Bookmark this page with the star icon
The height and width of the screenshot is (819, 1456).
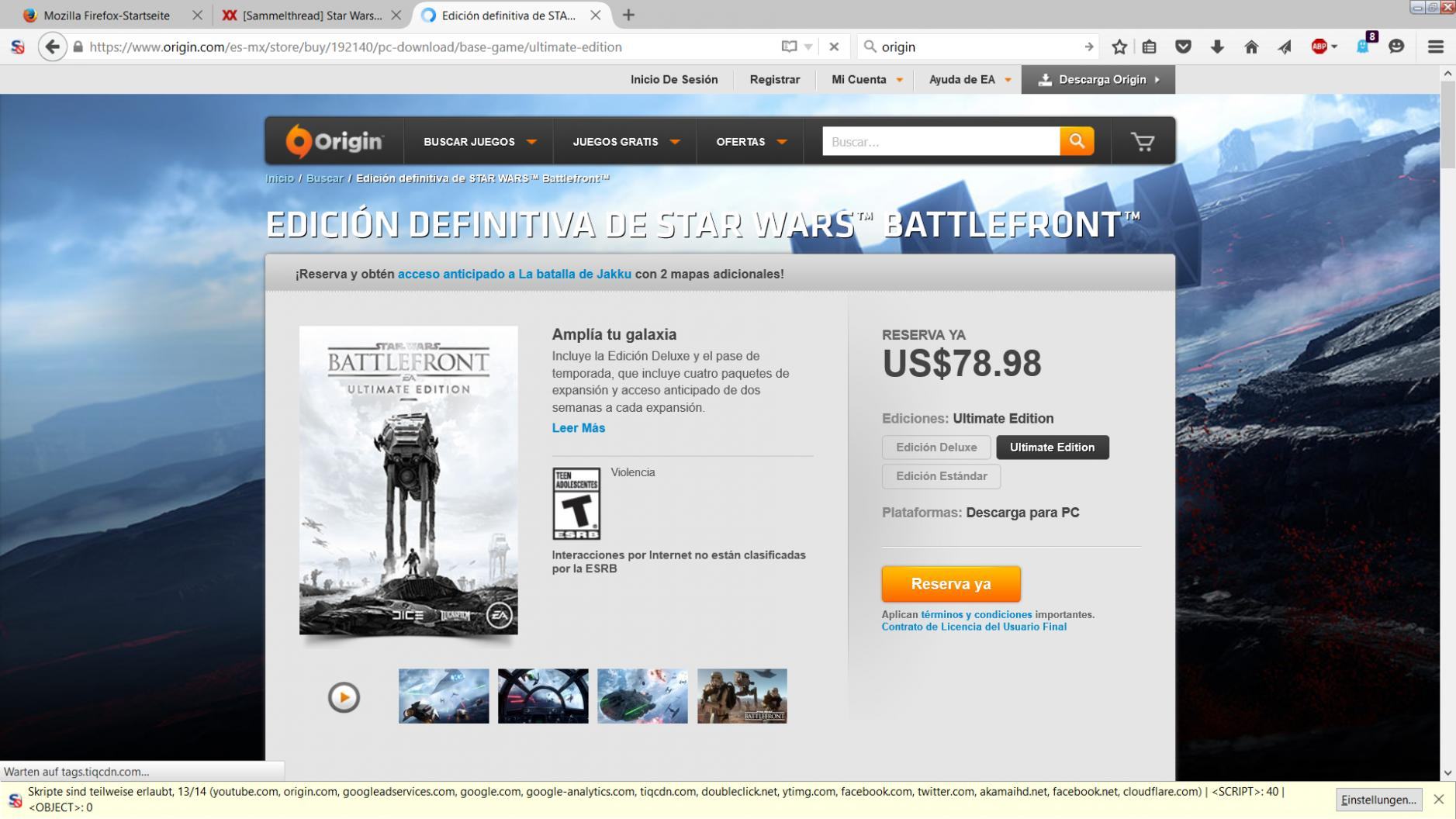click(x=1119, y=47)
